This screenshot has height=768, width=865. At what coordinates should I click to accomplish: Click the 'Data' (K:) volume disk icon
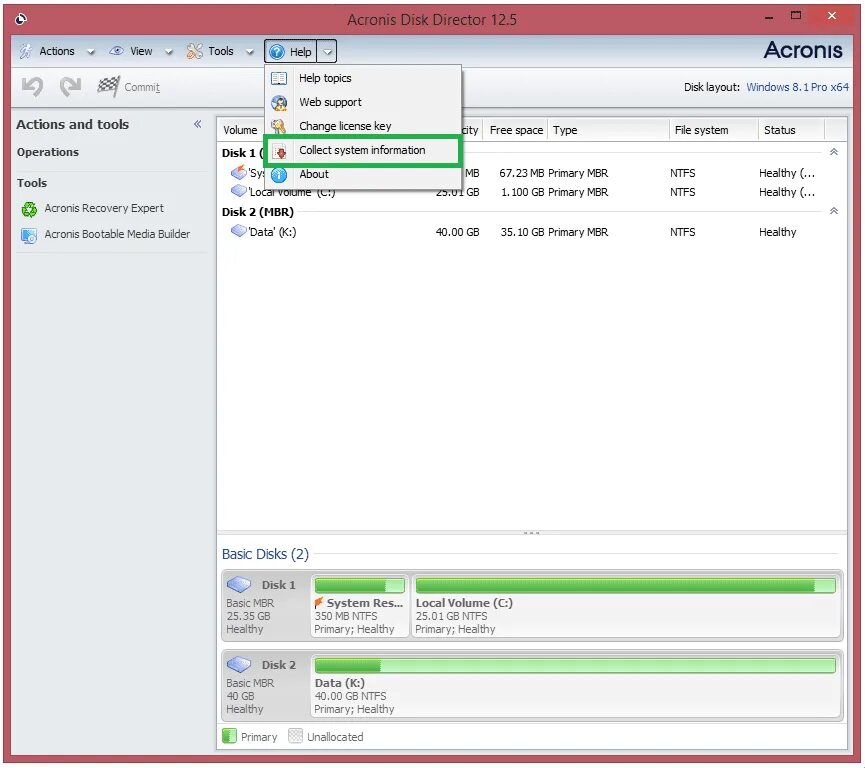[x=238, y=231]
